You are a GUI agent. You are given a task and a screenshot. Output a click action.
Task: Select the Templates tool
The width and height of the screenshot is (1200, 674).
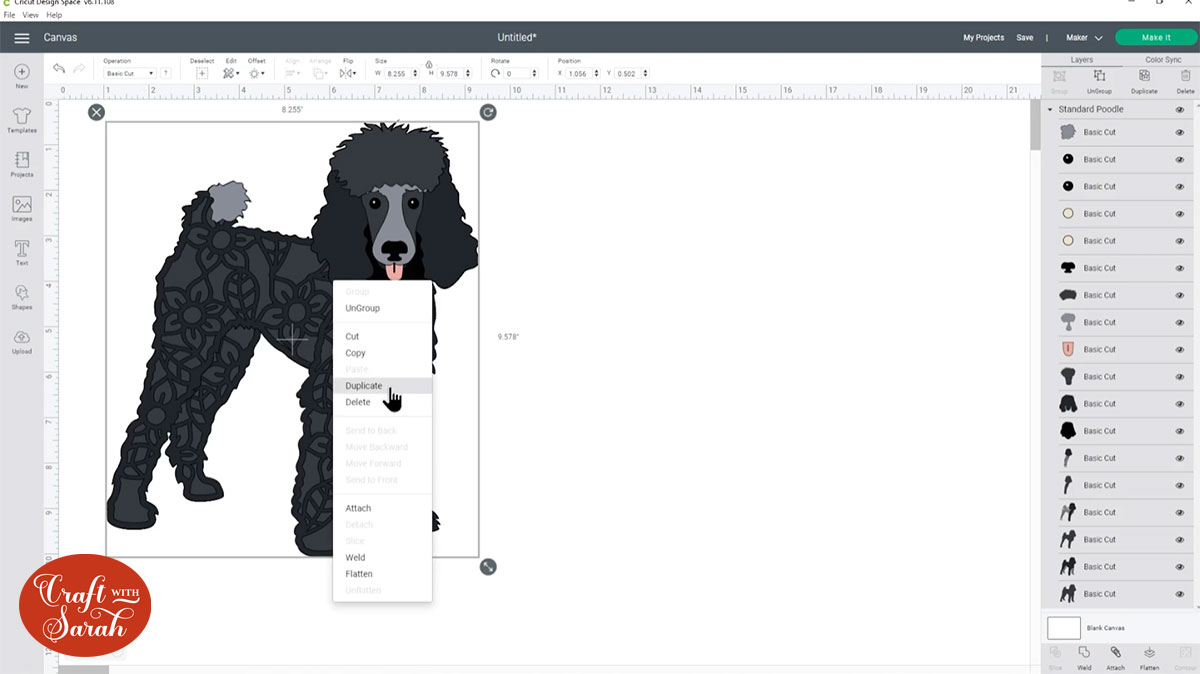[x=21, y=118]
